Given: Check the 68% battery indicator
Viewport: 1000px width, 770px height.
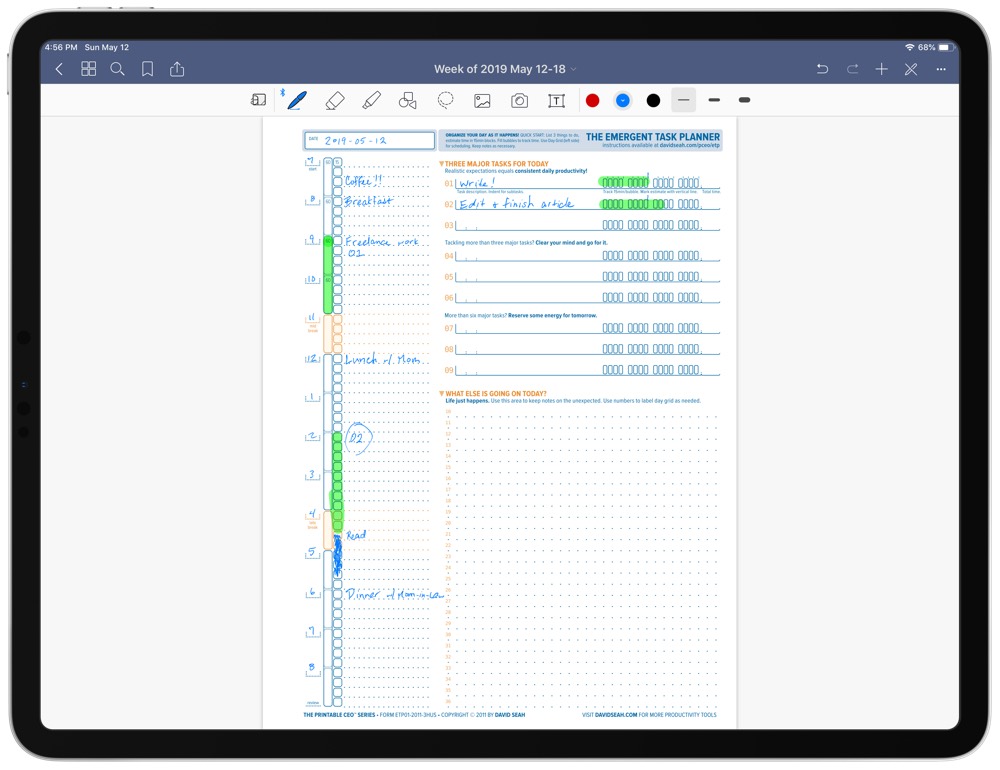Looking at the screenshot, I should click(937, 47).
